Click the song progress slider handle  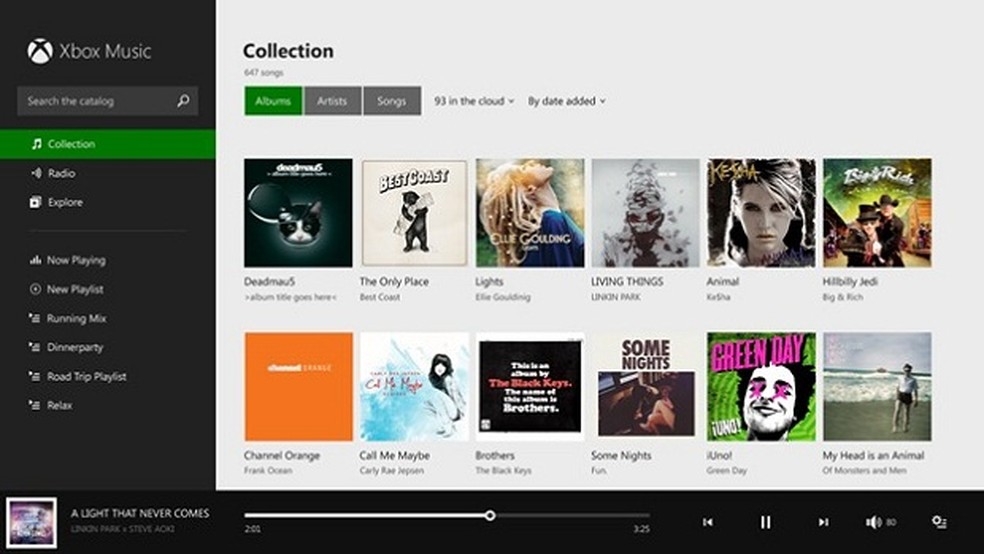pyautogui.click(x=490, y=516)
